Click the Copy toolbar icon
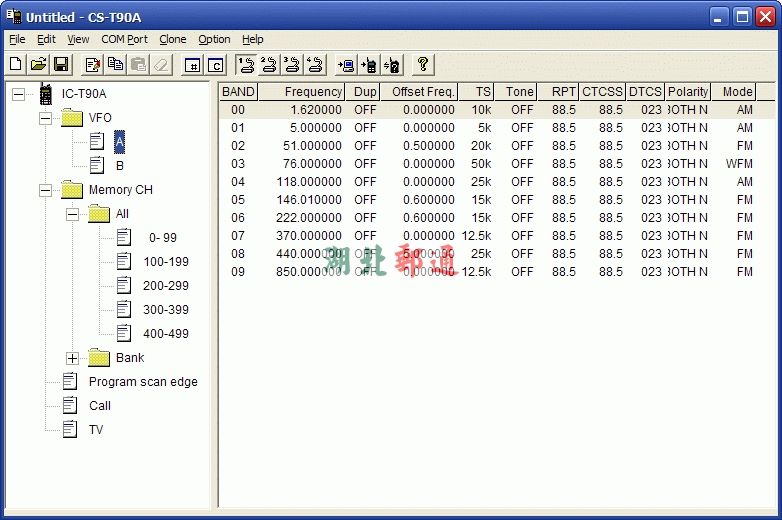Screen dimensions: 782x520 (x=116, y=65)
